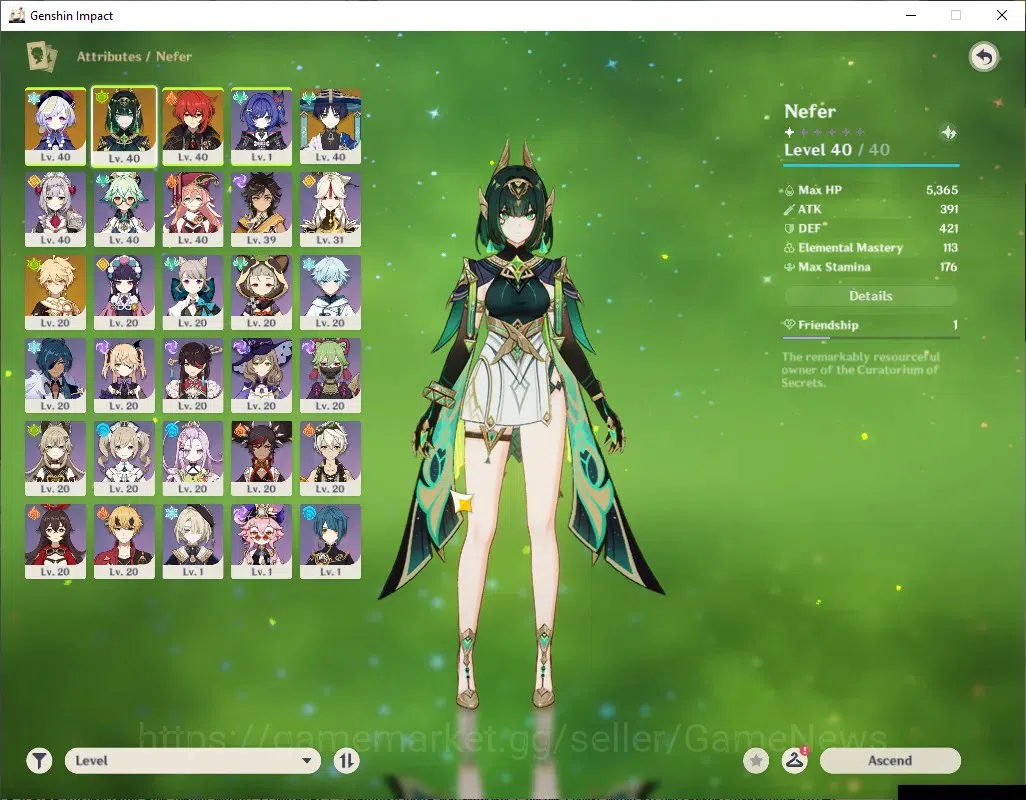Open the Details button
The width and height of the screenshot is (1026, 800).
[x=870, y=296]
